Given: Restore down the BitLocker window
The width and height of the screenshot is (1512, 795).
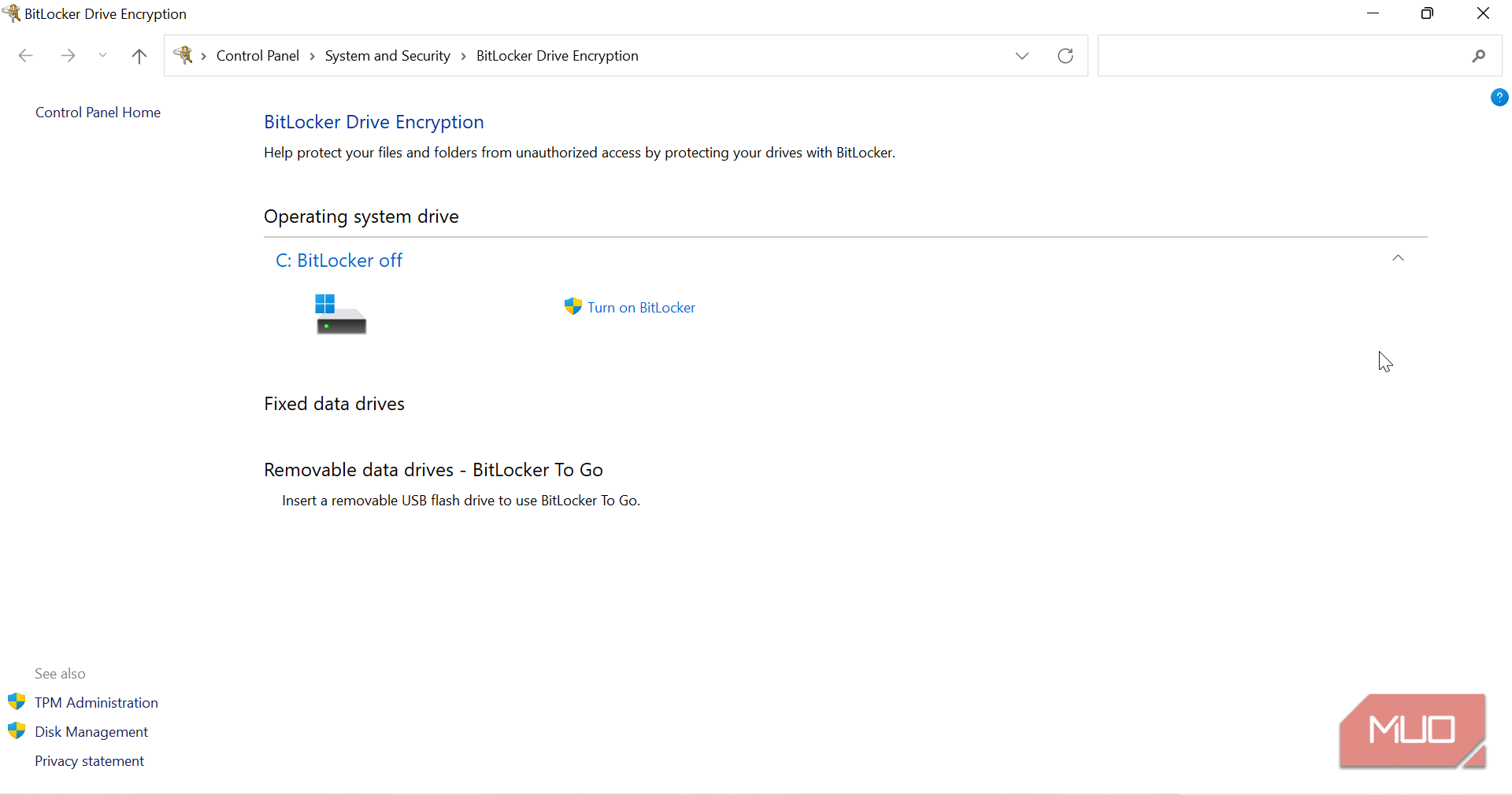Looking at the screenshot, I should pos(1427,13).
